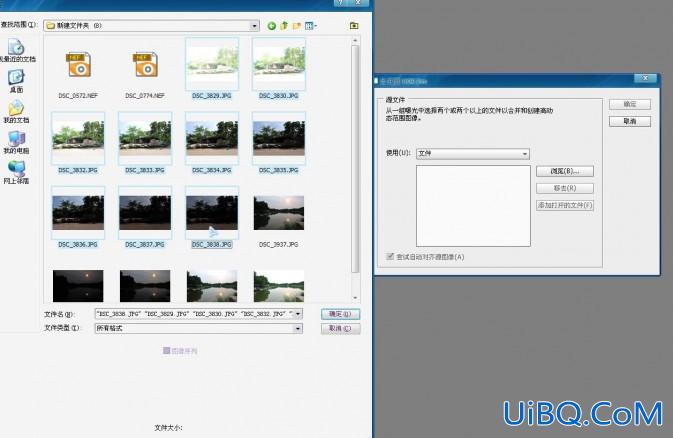The width and height of the screenshot is (673, 438).
Task: Select thumbnail DSC_3830.JPG
Action: coord(279,64)
